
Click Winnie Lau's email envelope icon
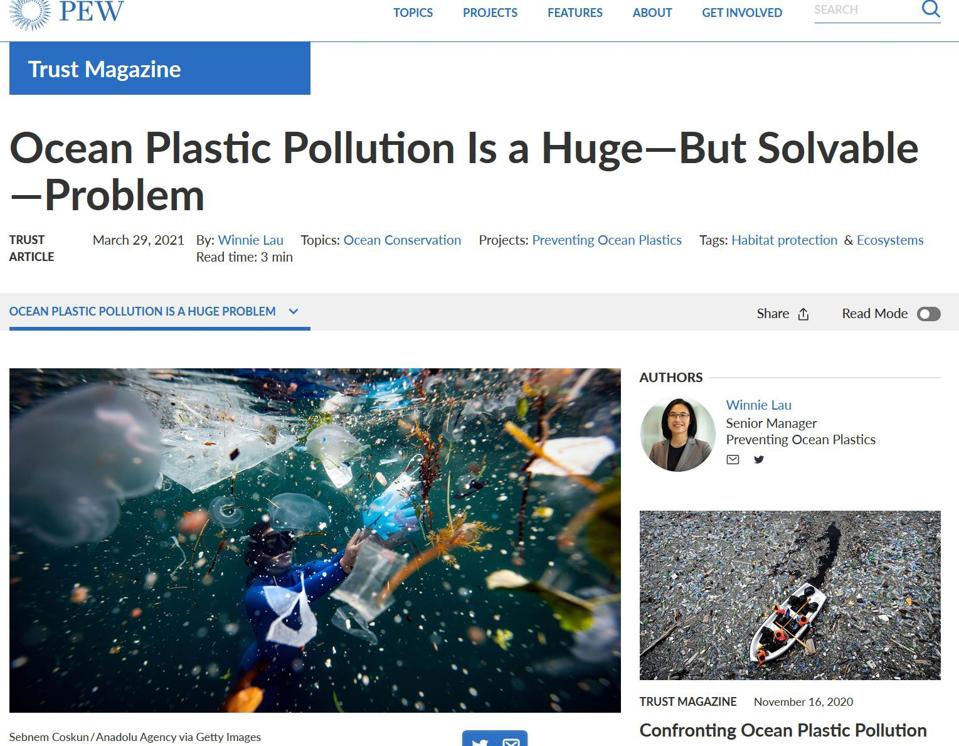[733, 459]
